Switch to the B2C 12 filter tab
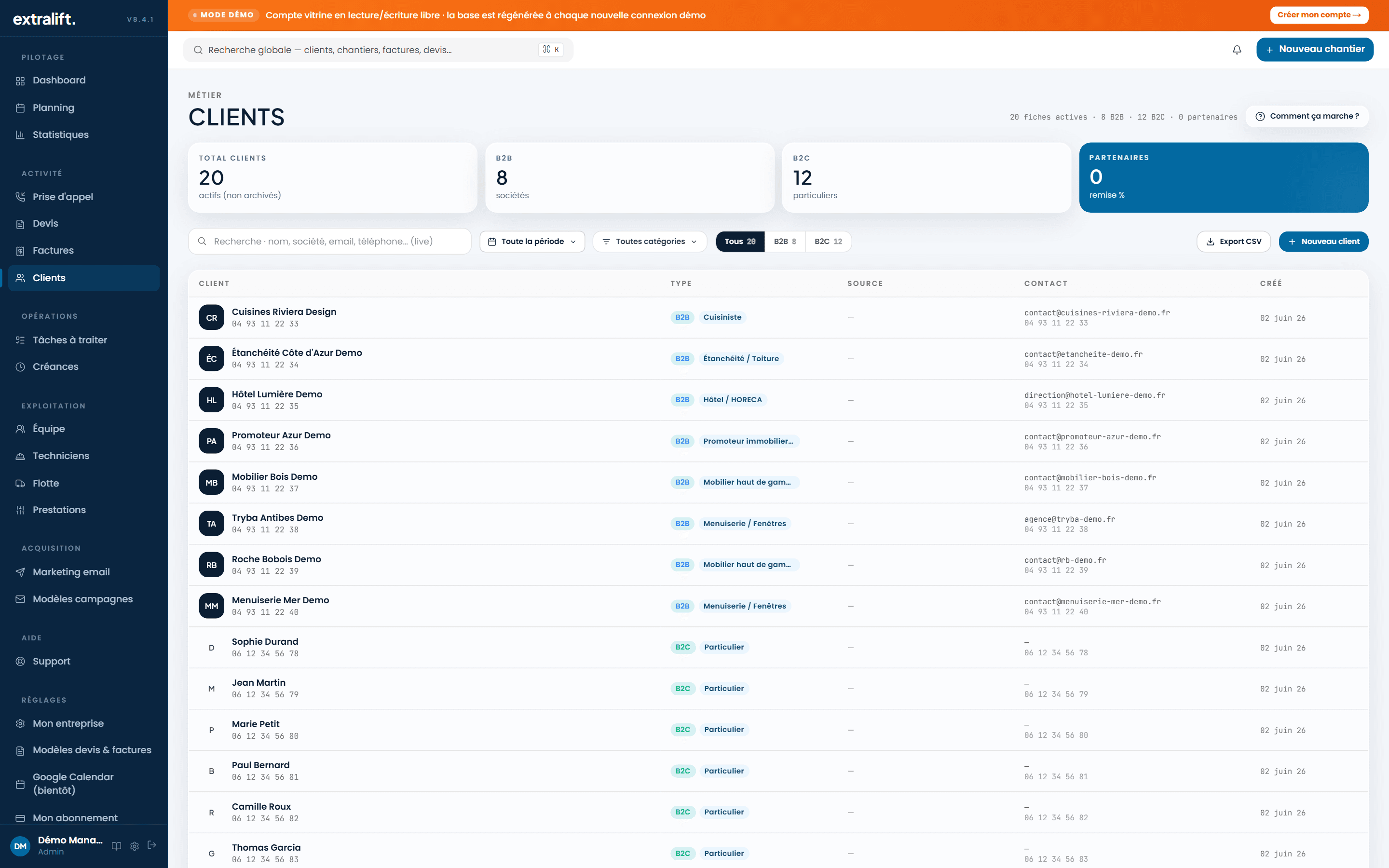This screenshot has height=868, width=1389. tap(828, 242)
